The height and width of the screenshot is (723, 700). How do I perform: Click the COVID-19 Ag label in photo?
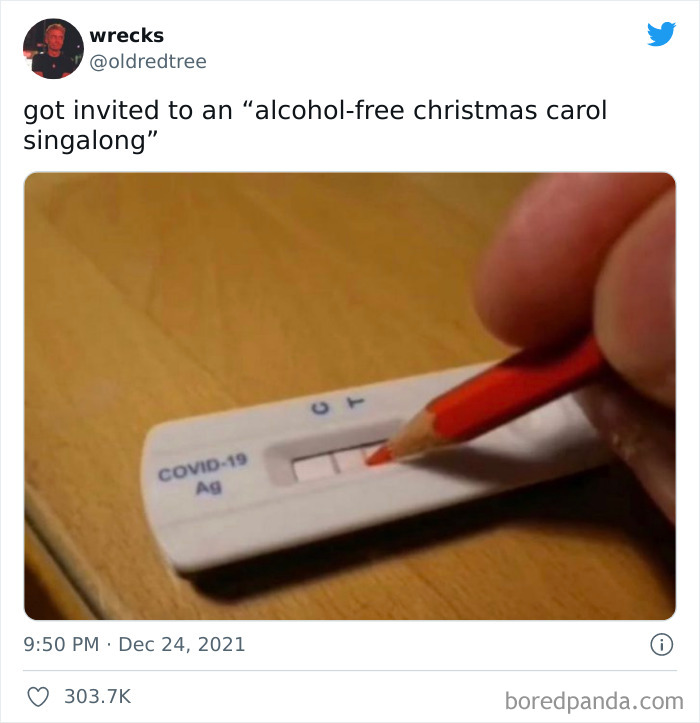203,473
